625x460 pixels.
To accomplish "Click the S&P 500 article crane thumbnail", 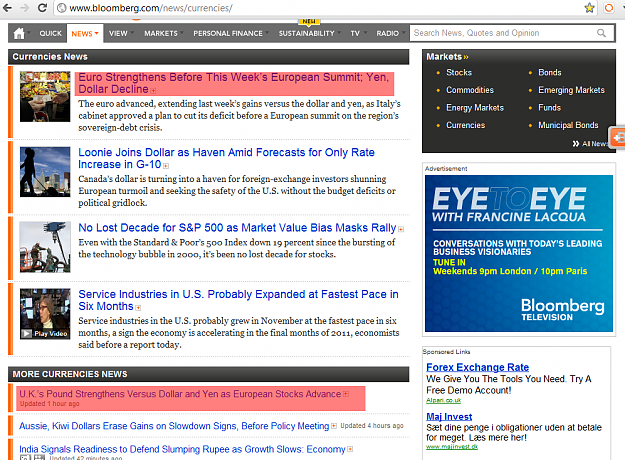I will click(x=45, y=247).
